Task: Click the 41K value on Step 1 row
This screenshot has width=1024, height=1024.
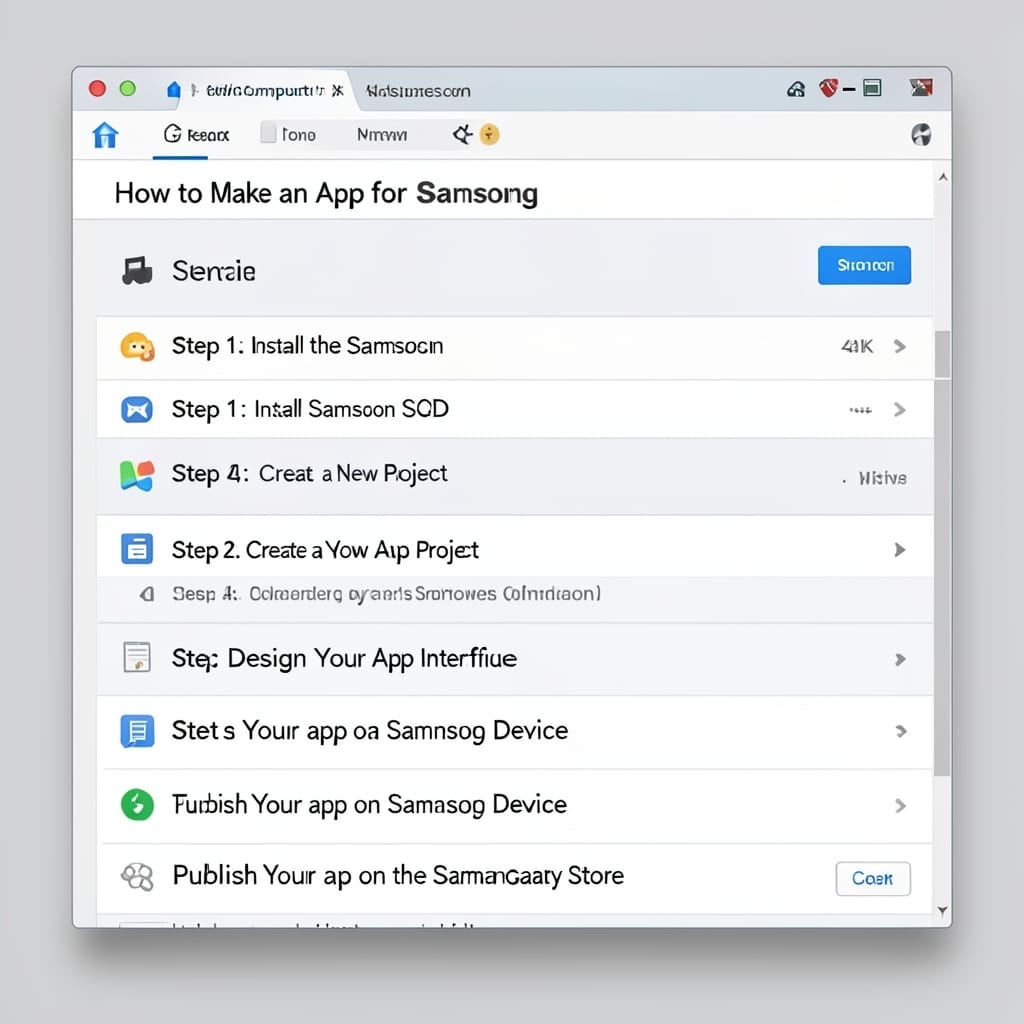Action: (857, 346)
